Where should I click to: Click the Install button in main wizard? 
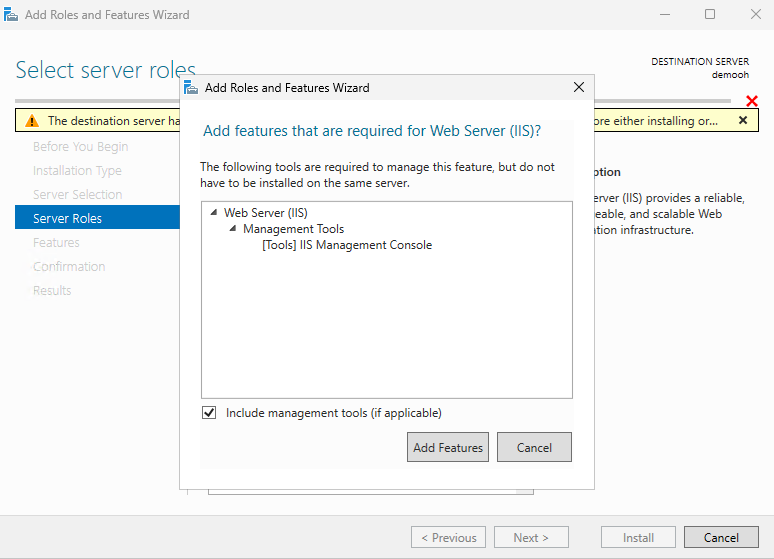[638, 537]
